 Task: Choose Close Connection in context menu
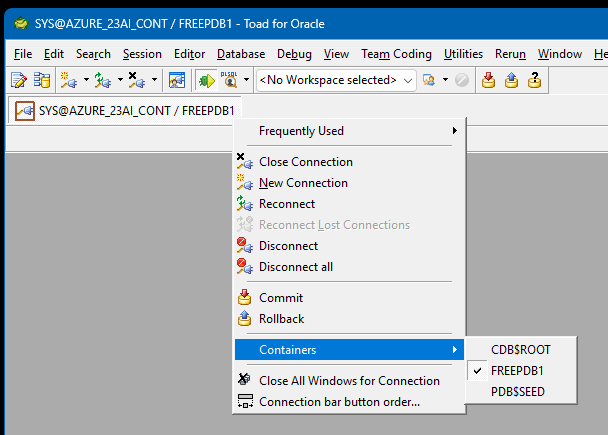click(x=349, y=162)
